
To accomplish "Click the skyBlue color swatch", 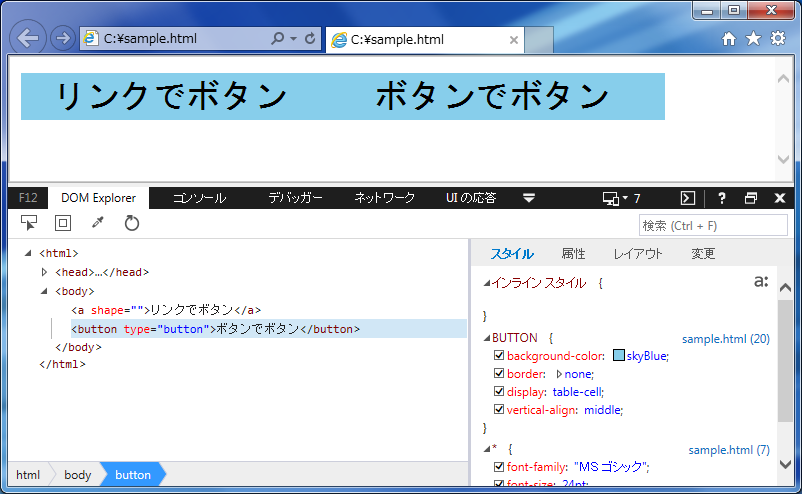I will tap(618, 355).
